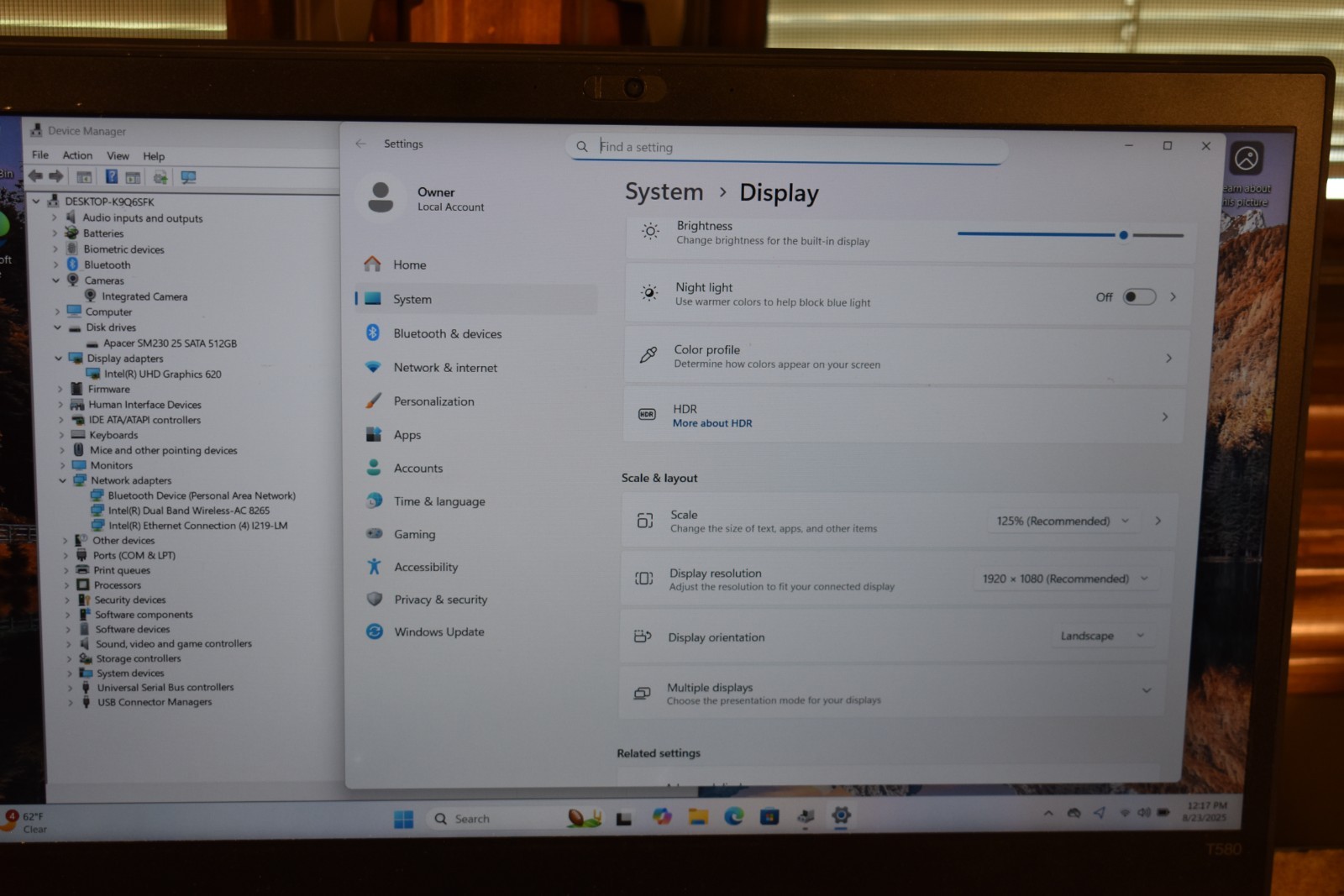Expand Audio inputs and outputs node

click(x=55, y=217)
